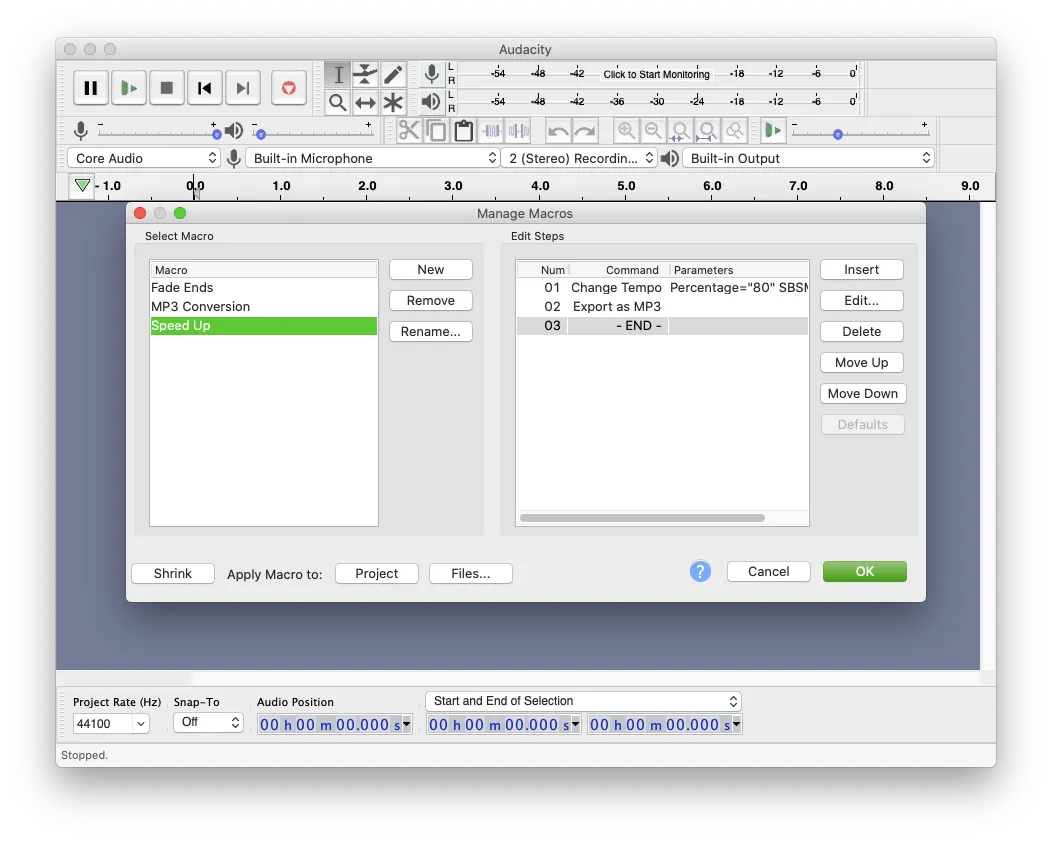The width and height of the screenshot is (1052, 841).
Task: Choose the Draw pencil tool
Action: [x=393, y=75]
